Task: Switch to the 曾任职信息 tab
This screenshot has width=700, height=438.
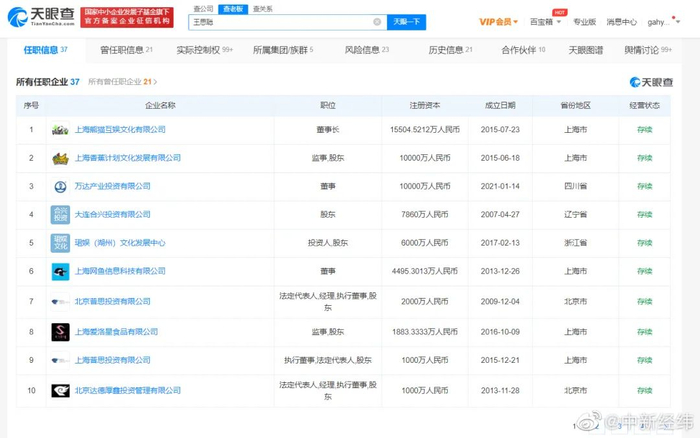Action: coord(126,50)
